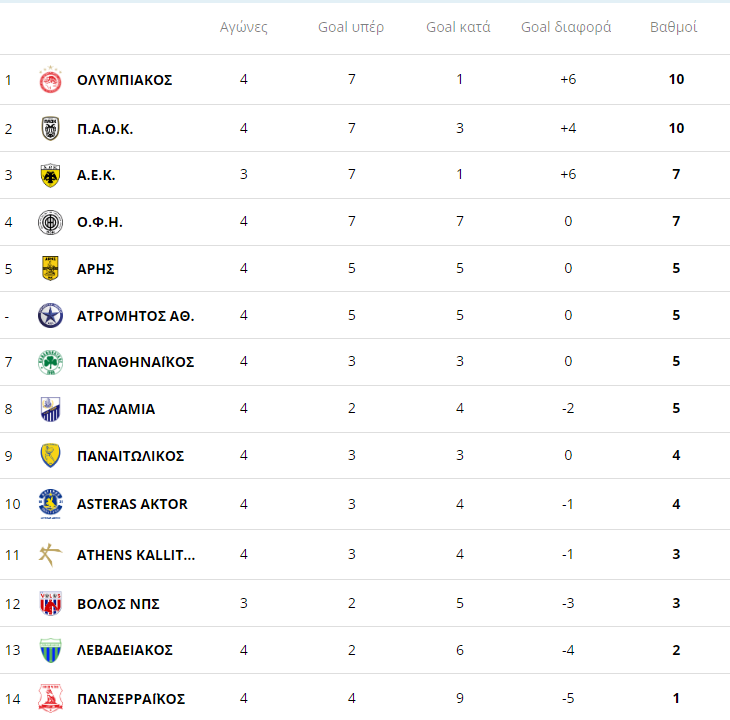Screen dimensions: 730x720
Task: Sort table by Βαθμοί column header
Action: pyautogui.click(x=673, y=27)
